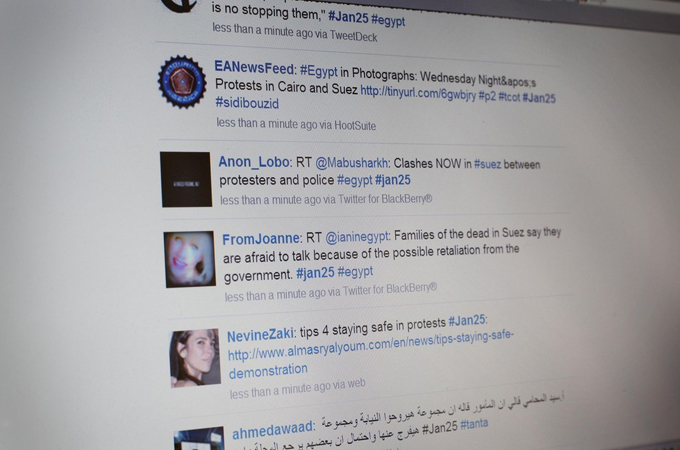The width and height of the screenshot is (680, 450).
Task: Open the EANewsFeed profile avatar badge
Action: pyautogui.click(x=183, y=82)
